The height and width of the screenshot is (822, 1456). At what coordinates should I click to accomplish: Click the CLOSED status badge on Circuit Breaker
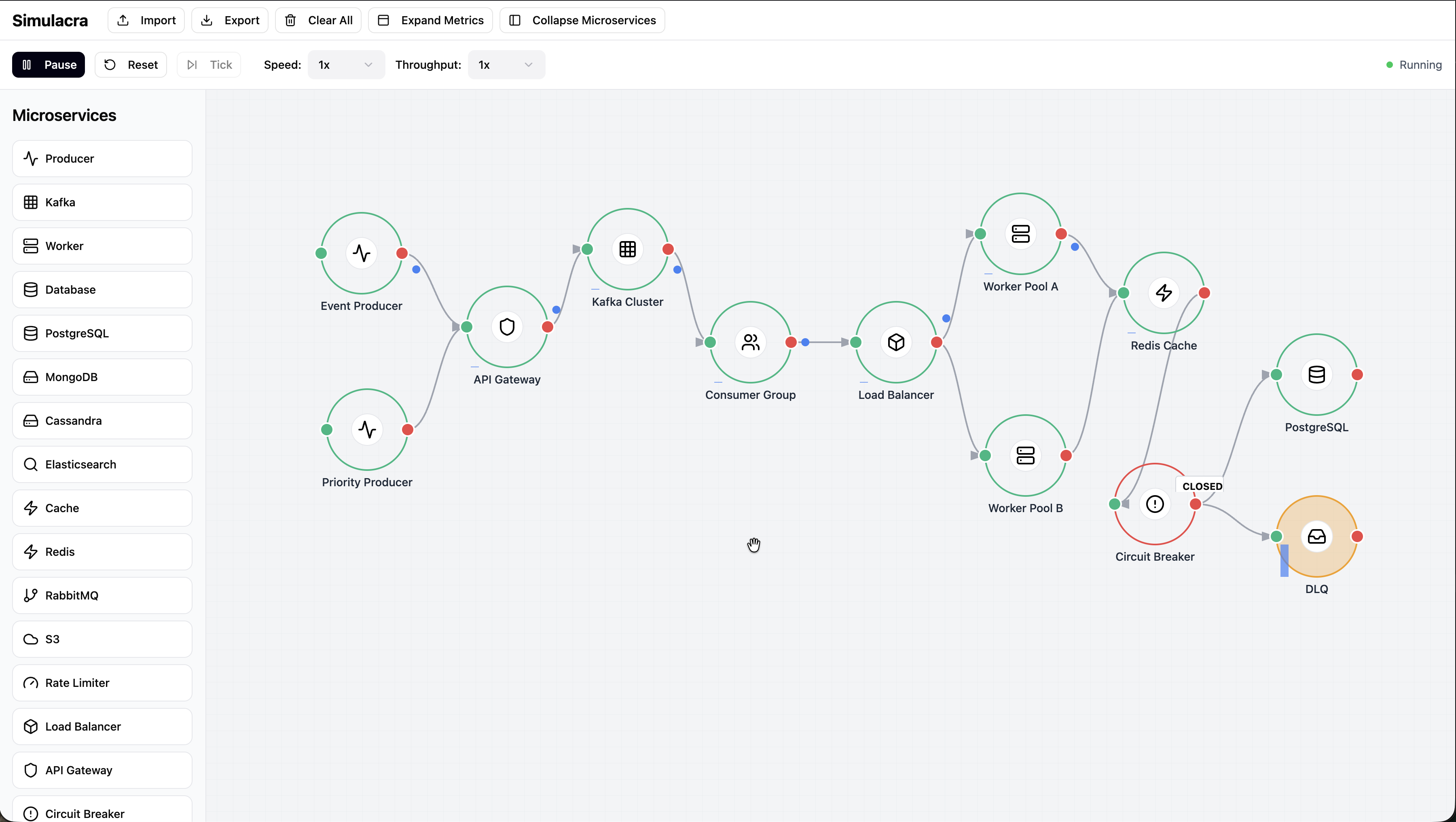tap(1202, 486)
